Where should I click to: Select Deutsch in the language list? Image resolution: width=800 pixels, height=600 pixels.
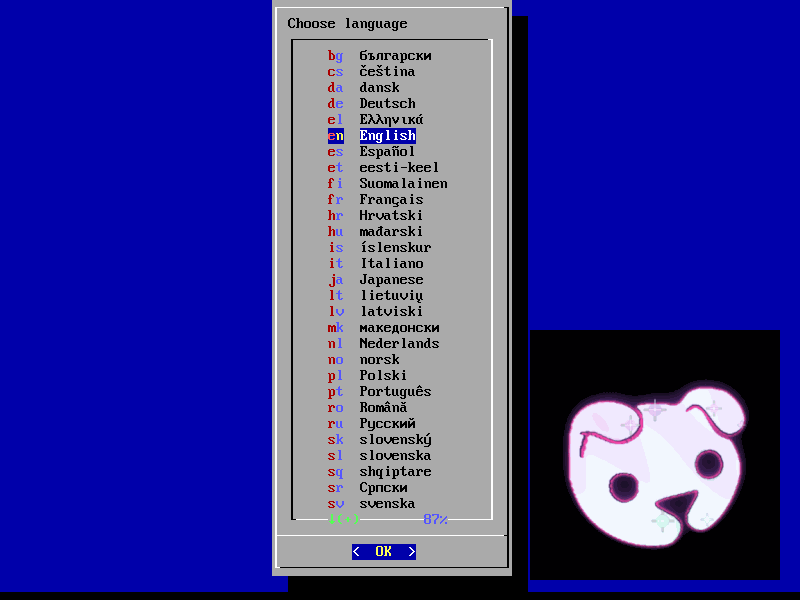[371, 104]
